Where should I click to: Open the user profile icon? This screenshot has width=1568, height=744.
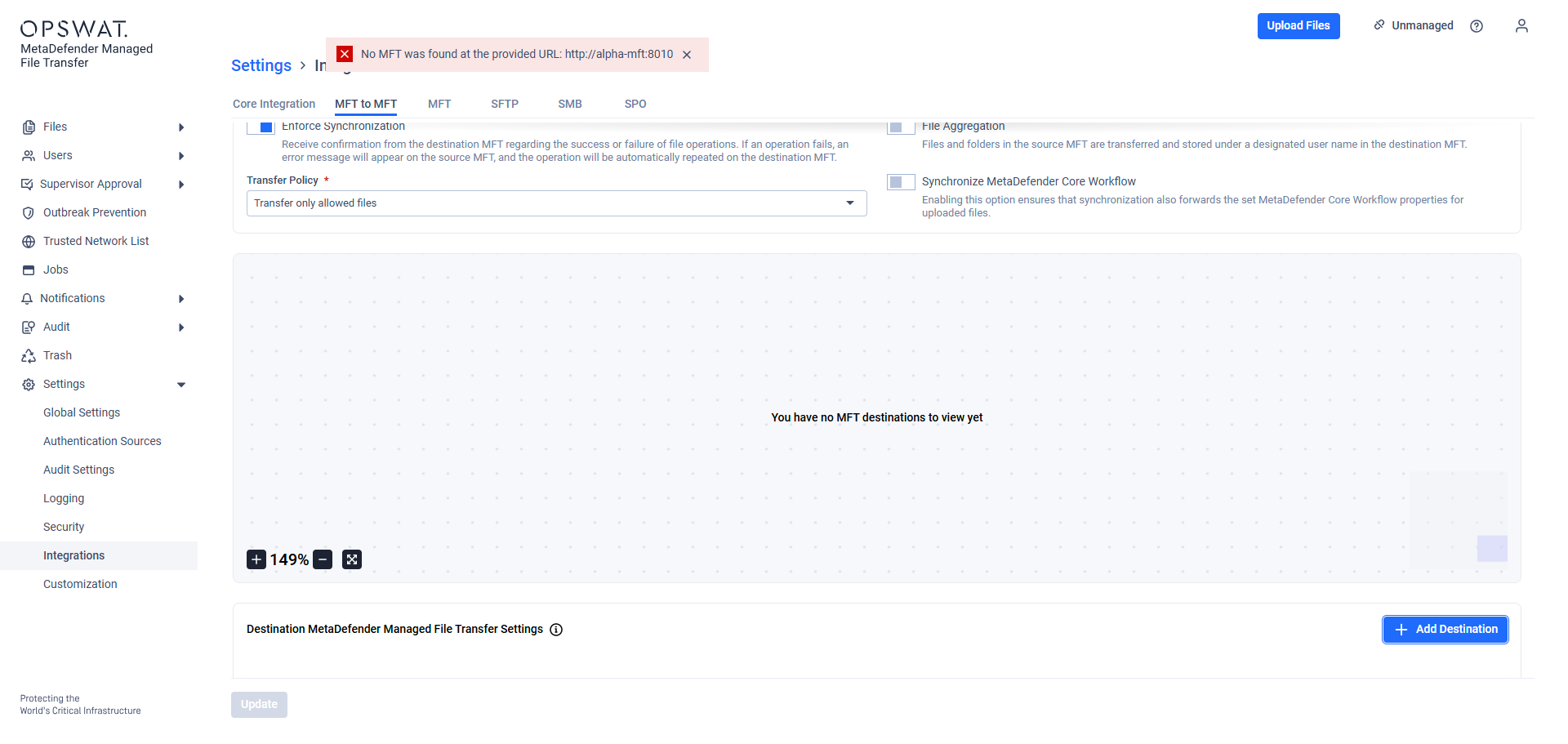point(1521,26)
